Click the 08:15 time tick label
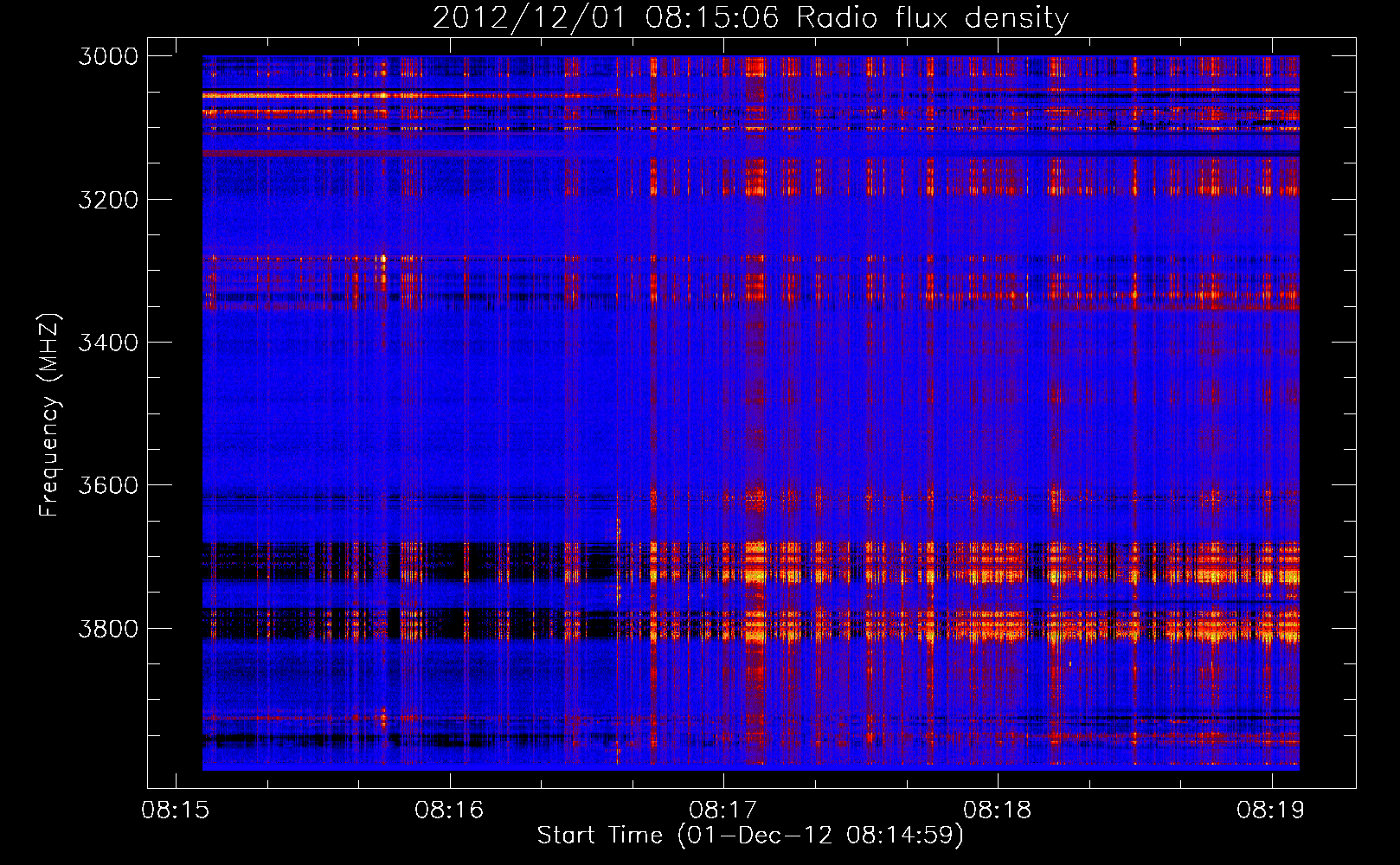The image size is (1400, 865). (176, 811)
